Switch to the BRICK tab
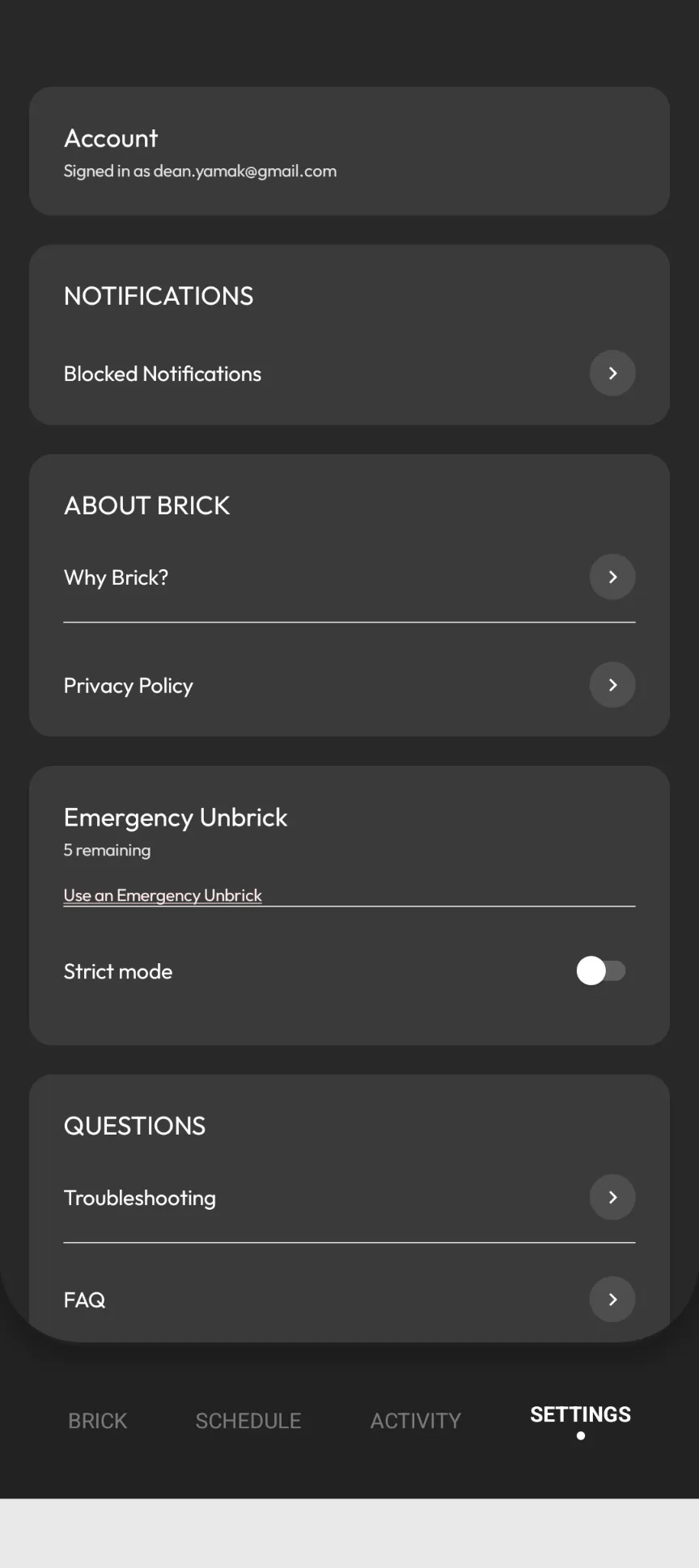 click(x=98, y=1420)
